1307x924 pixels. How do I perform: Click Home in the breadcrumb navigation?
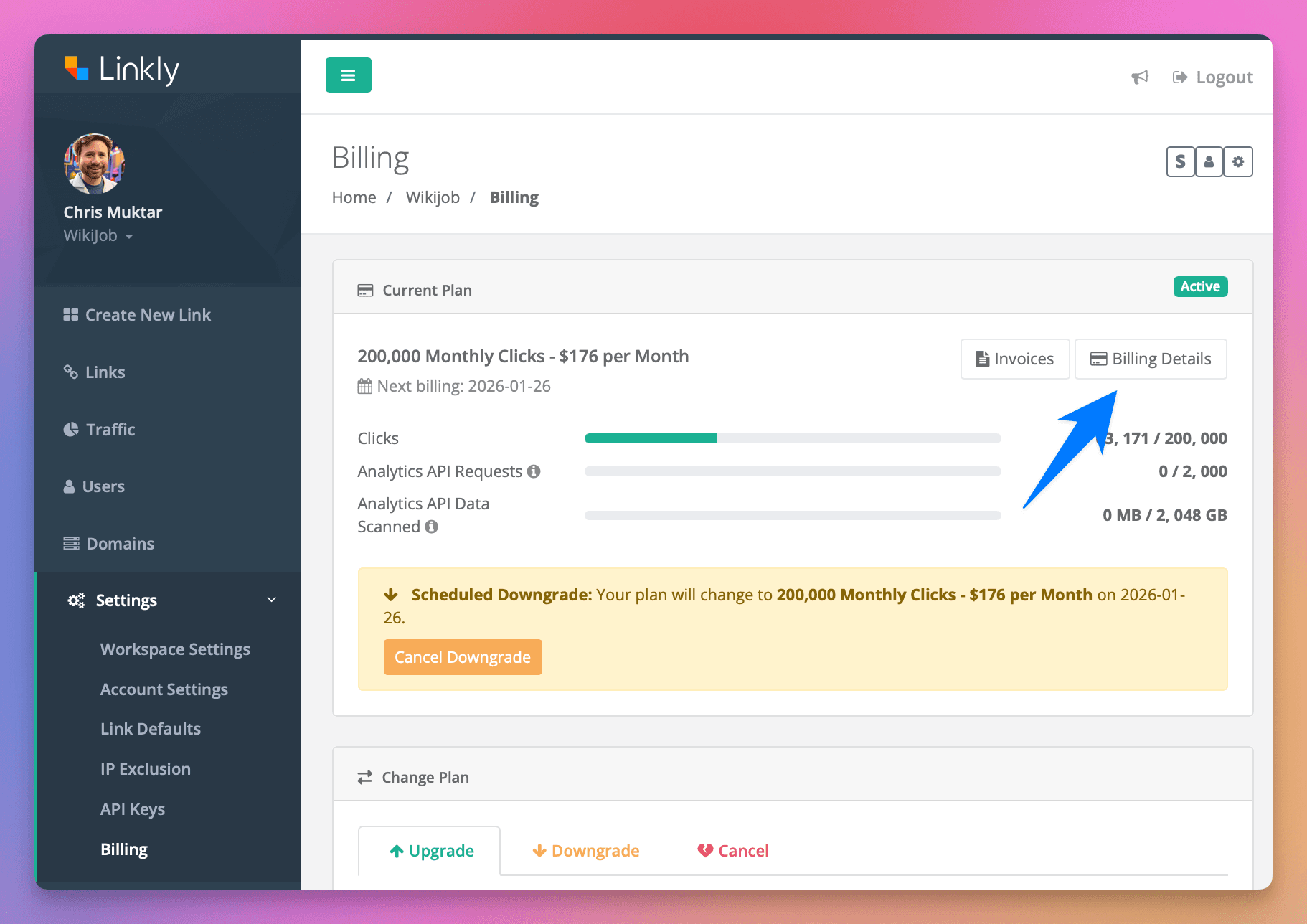click(354, 197)
